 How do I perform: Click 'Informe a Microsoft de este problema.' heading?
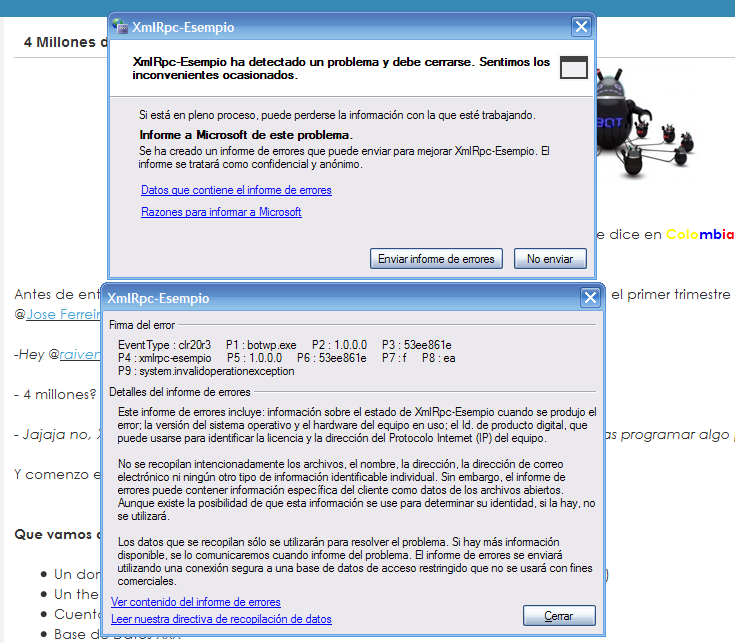point(246,135)
